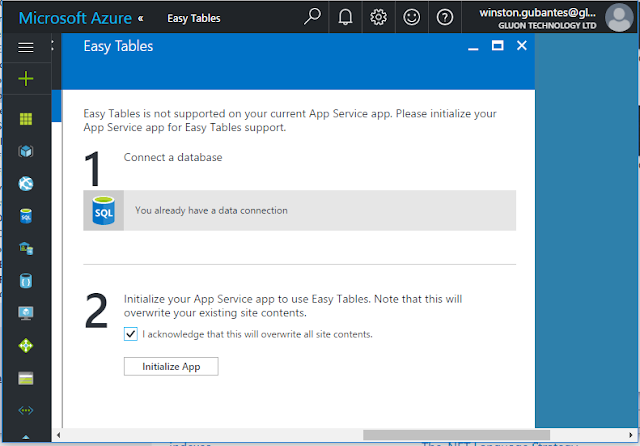This screenshot has width=640, height=446.
Task: Maximize the Easy Tables blade
Action: [498, 45]
